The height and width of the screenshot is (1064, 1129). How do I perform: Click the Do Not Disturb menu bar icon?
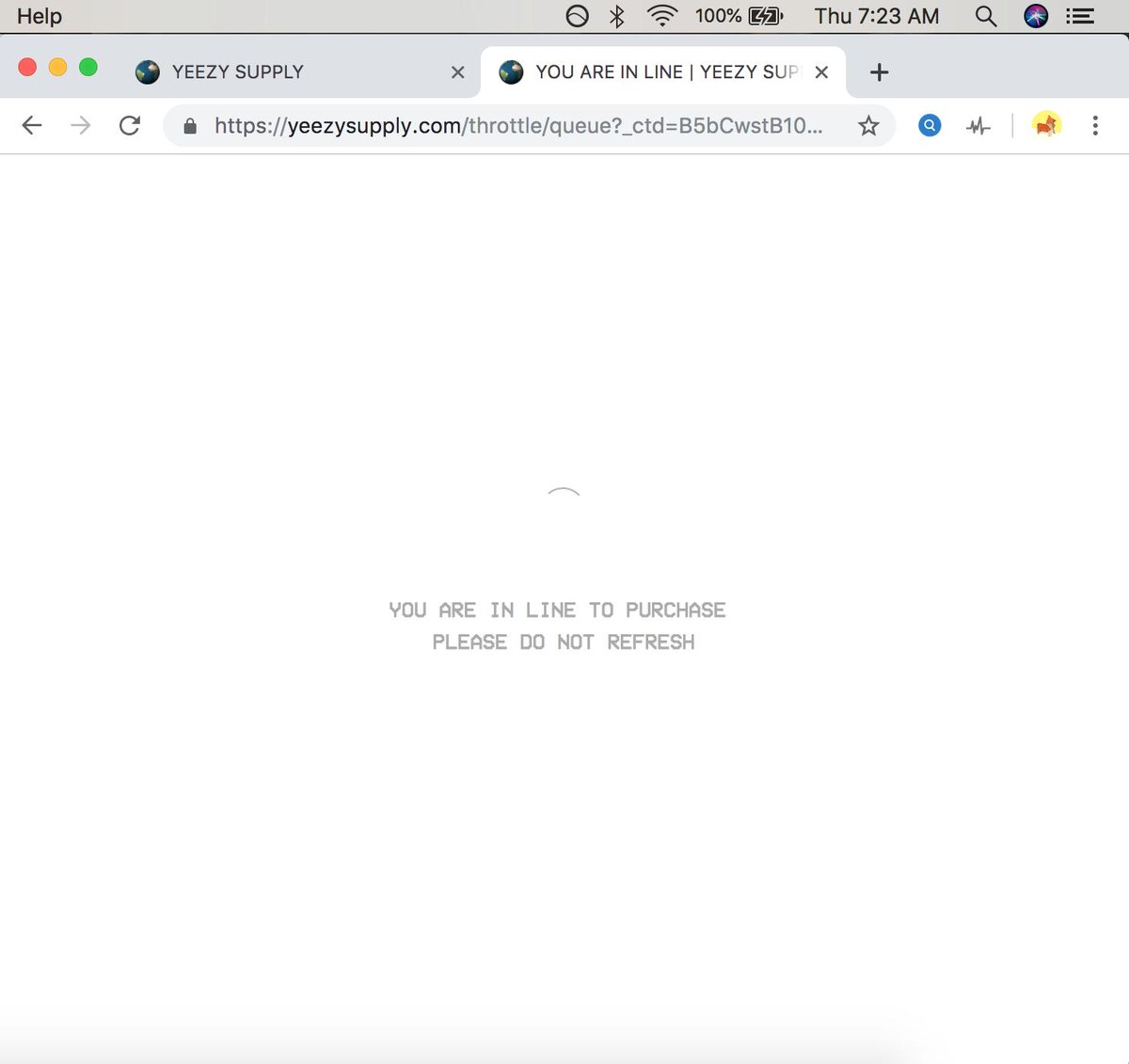pos(577,16)
